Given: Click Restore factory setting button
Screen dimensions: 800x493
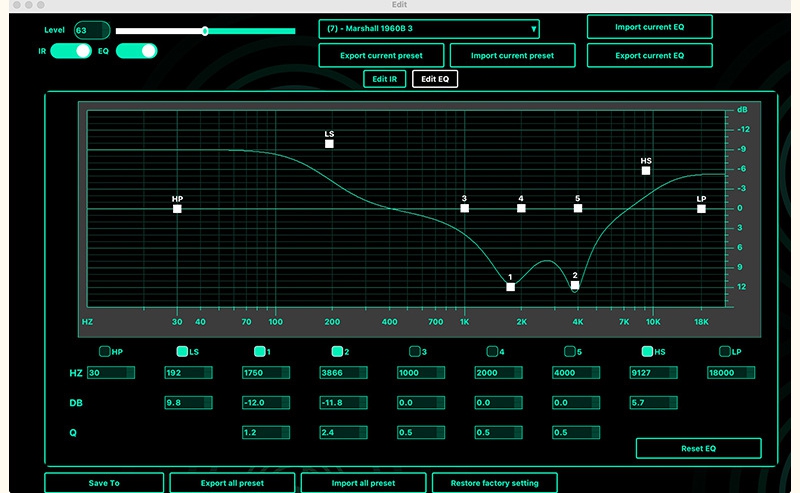Looking at the screenshot, I should click(494, 483).
